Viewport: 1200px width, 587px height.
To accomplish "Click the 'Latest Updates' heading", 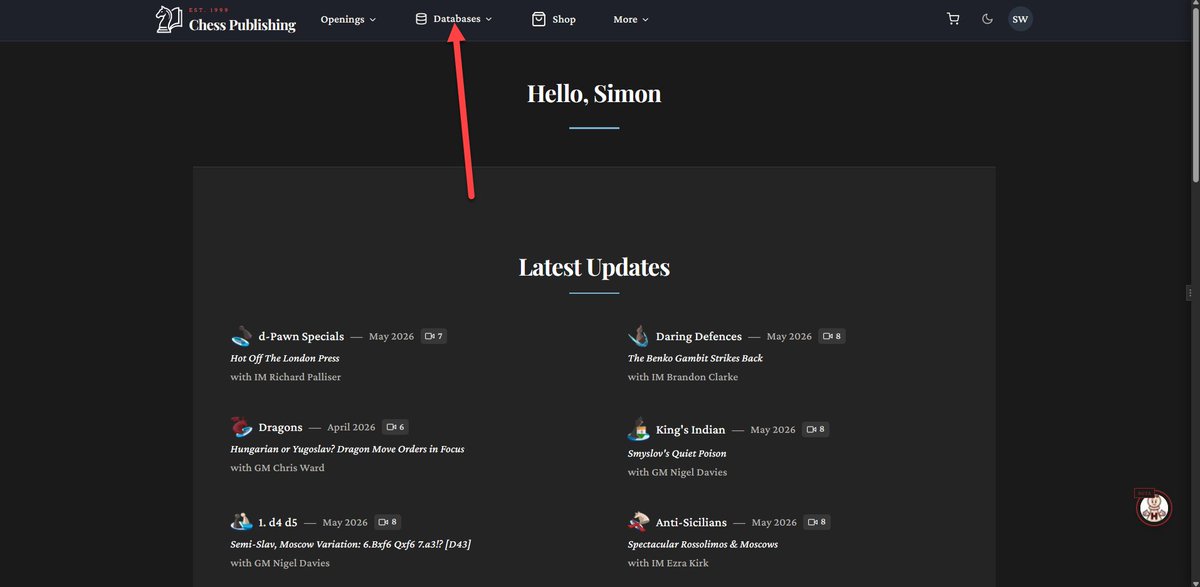I will (594, 267).
